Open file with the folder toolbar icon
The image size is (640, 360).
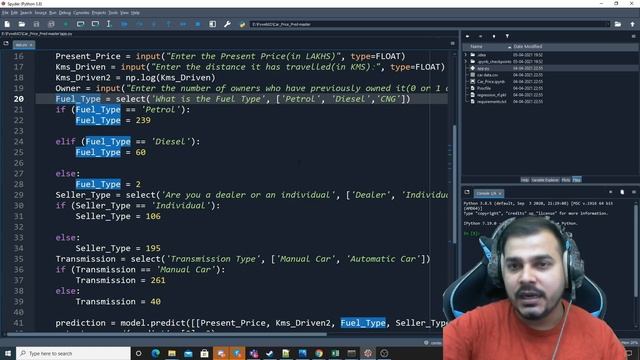coord(22,24)
